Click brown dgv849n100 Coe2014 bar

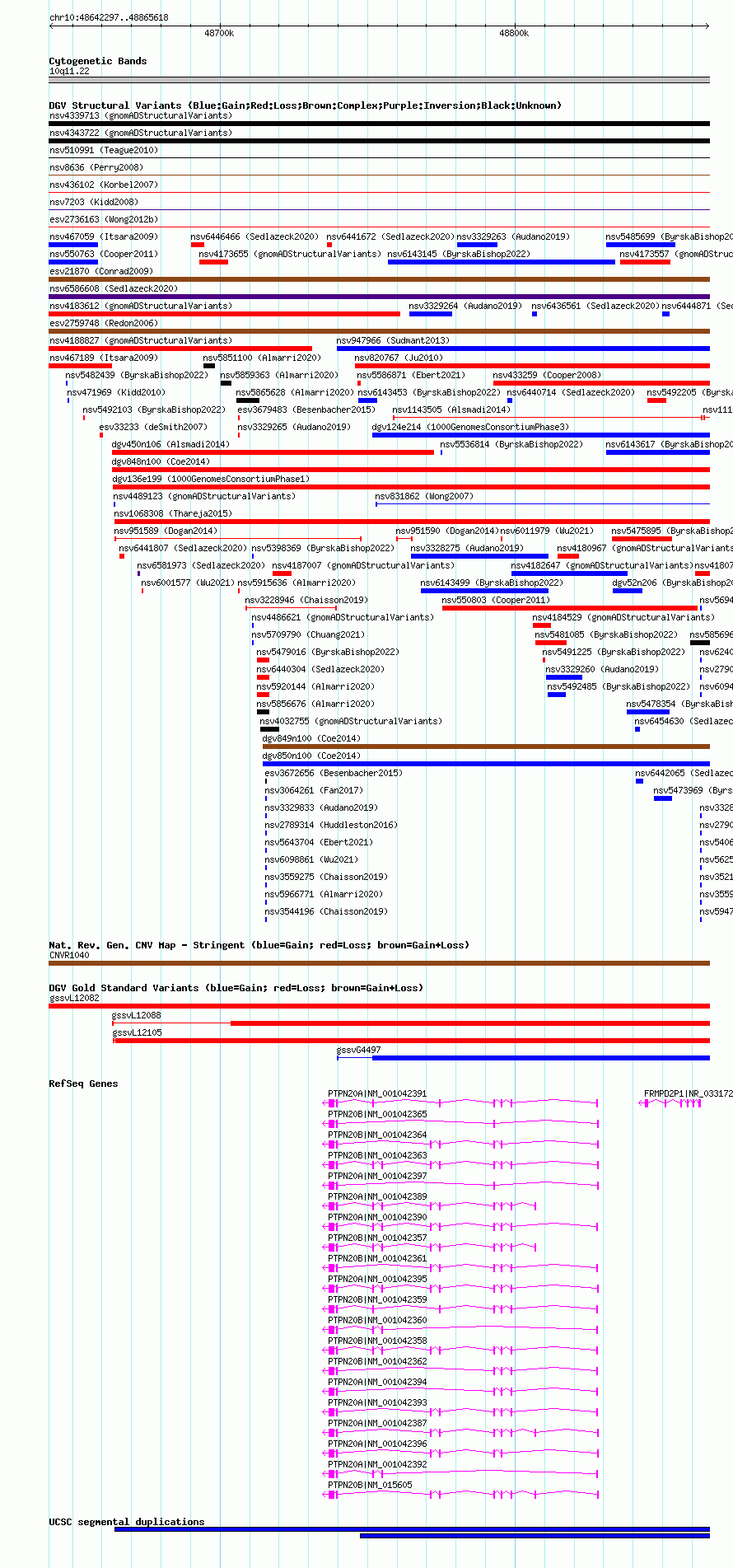(x=486, y=747)
